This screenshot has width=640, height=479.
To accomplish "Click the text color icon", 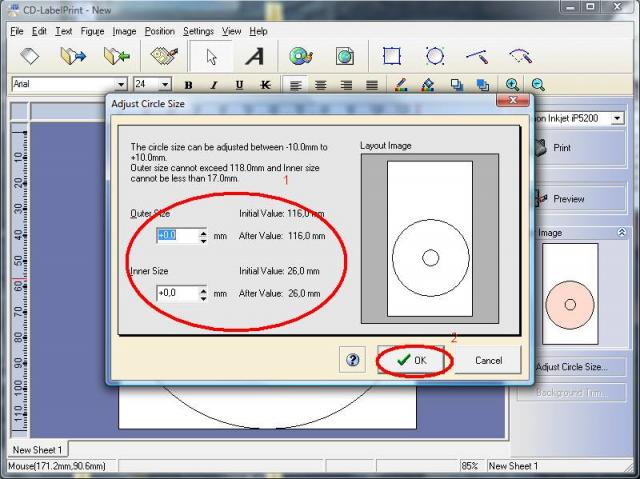I will click(x=401, y=85).
